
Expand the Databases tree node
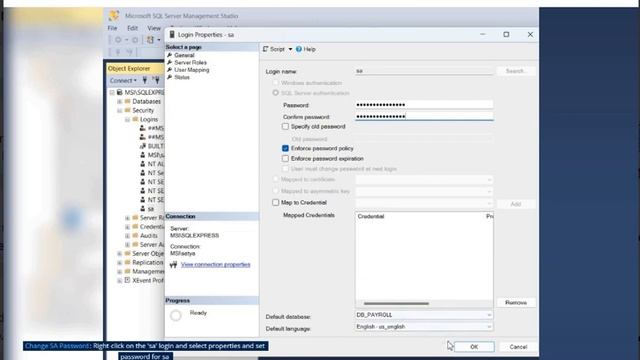tap(120, 101)
